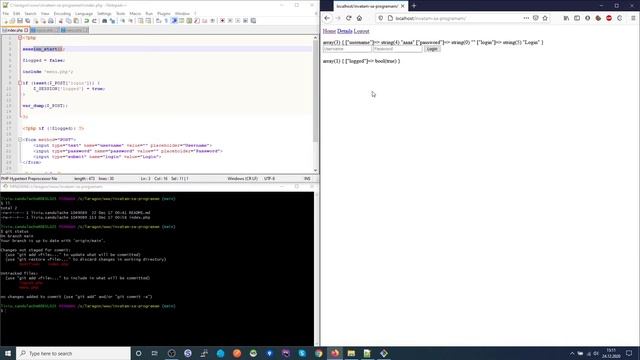Click the Password input field
This screenshot has height=360, width=640.
coord(398,49)
